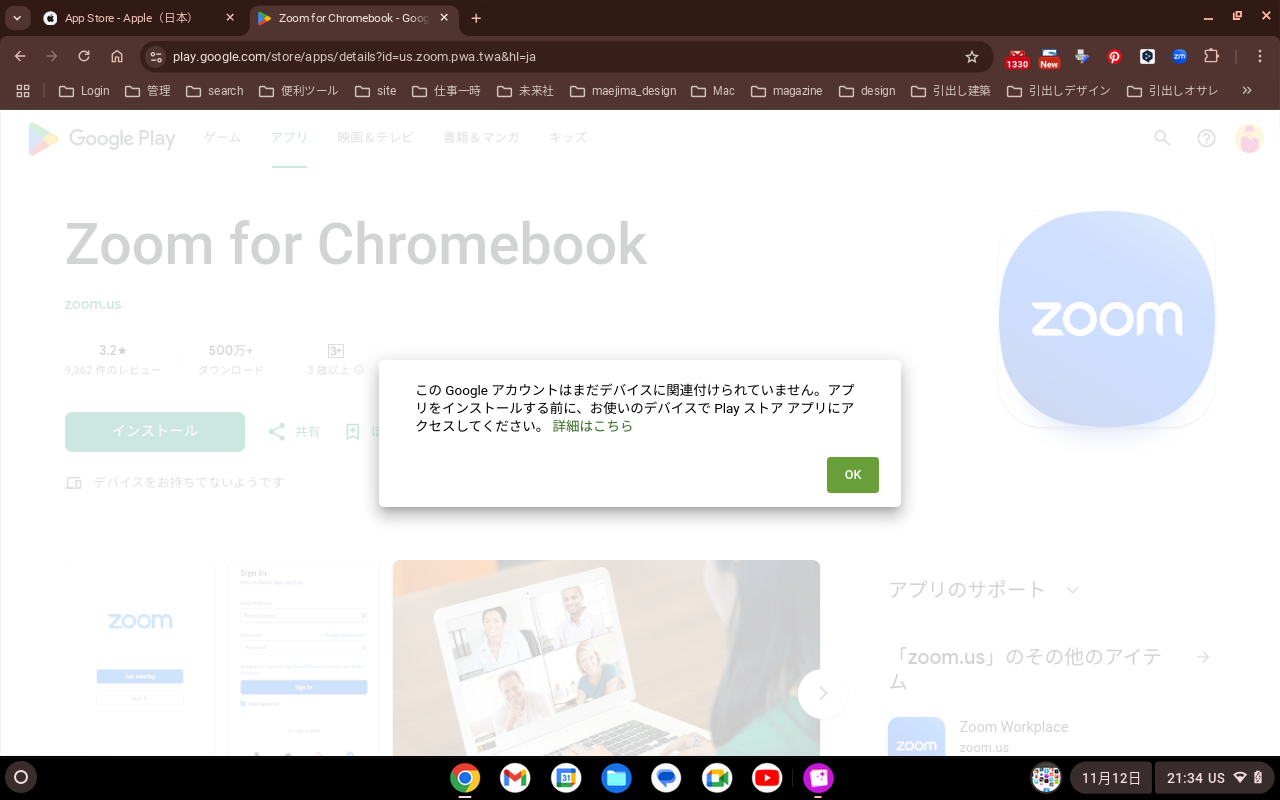Bookmark this page with star icon
The image size is (1280, 800).
coord(971,57)
